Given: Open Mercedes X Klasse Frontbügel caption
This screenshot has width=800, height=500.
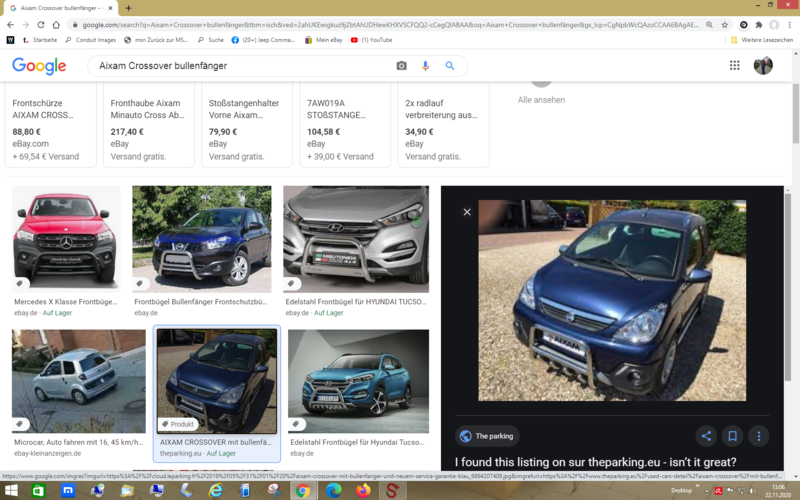Looking at the screenshot, I should [65, 302].
